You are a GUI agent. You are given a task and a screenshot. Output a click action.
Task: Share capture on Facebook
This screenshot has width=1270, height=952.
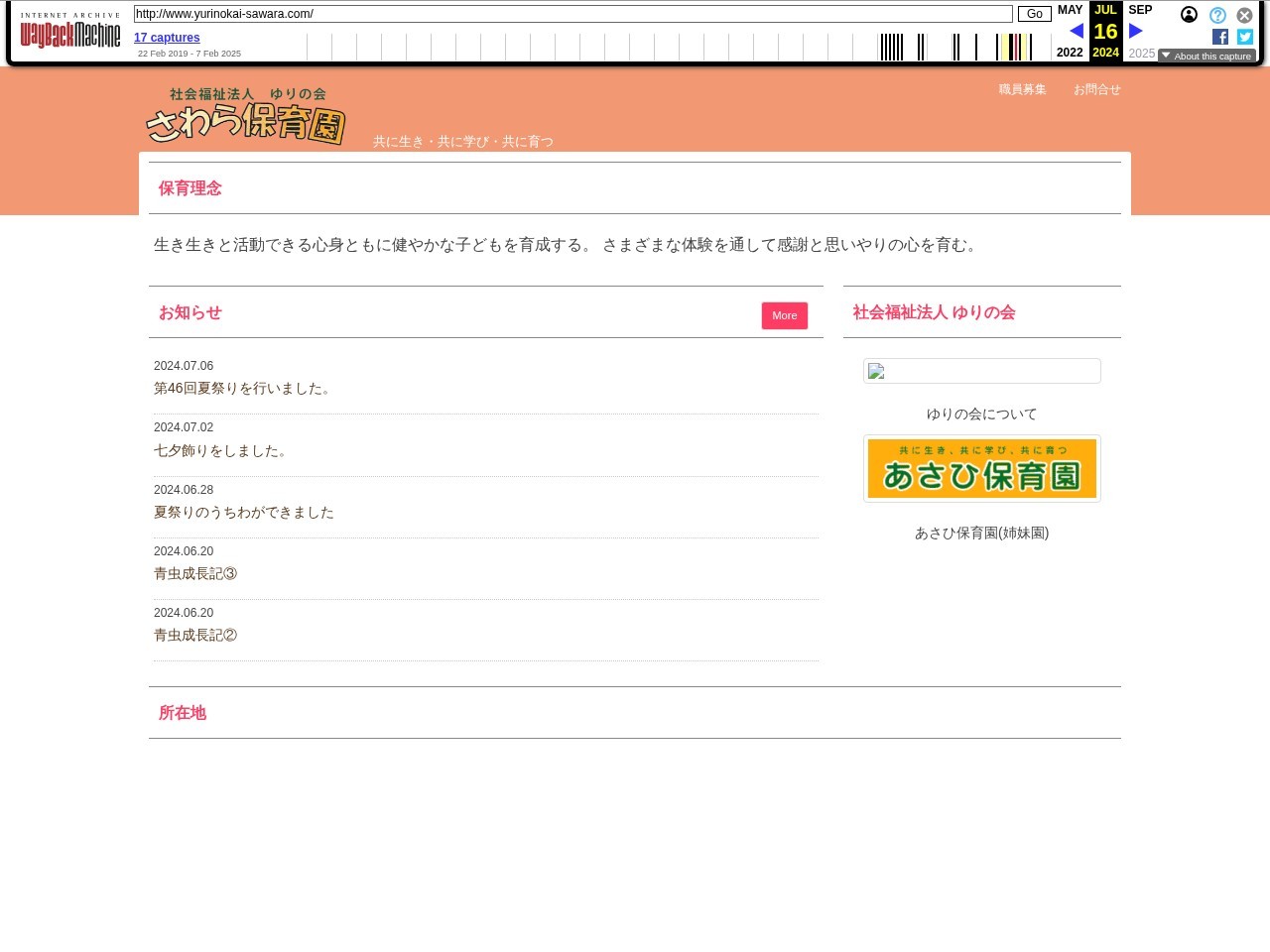click(1220, 37)
